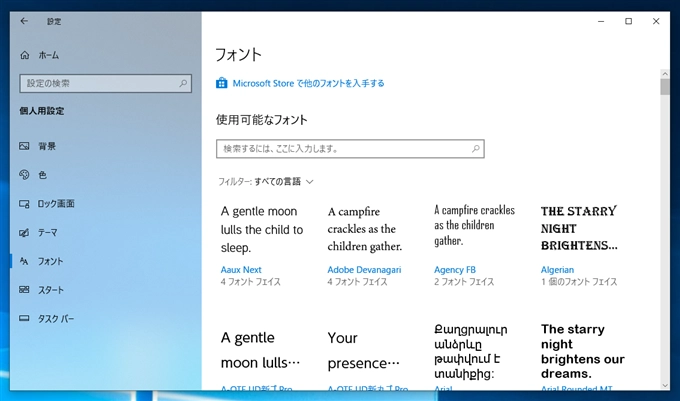The image size is (680, 401).
Task: Click the vertical scrollbar thumb
Action: coord(665,87)
